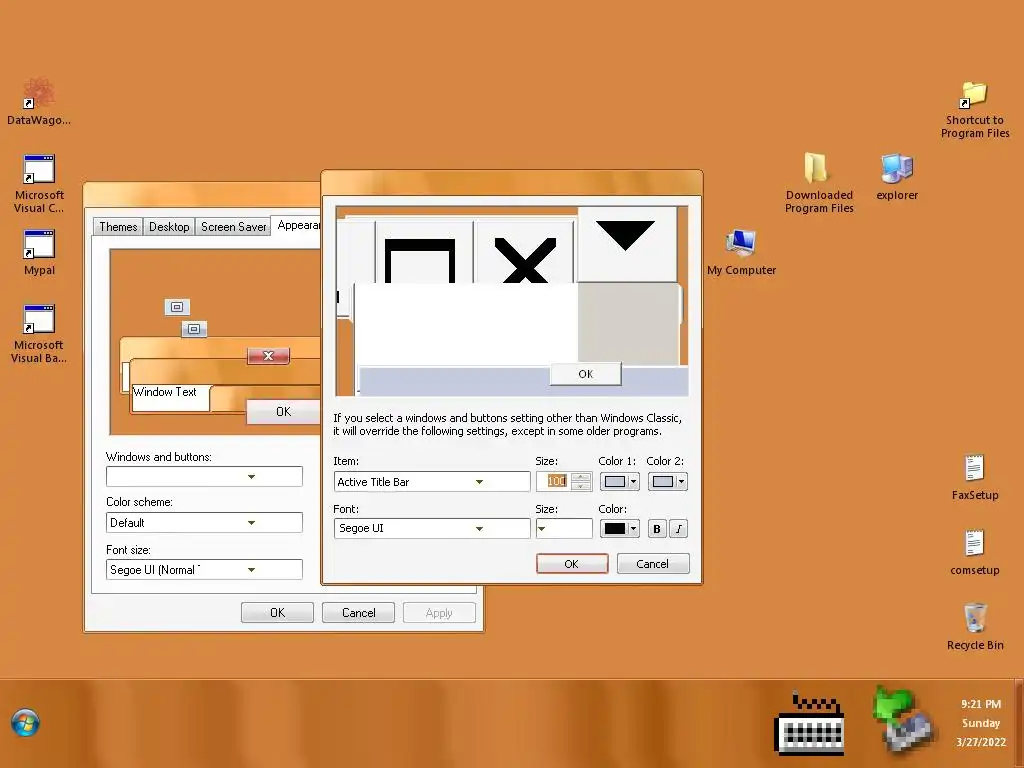Click upper small window icon in preview
This screenshot has height=768, width=1024.
tap(177, 307)
